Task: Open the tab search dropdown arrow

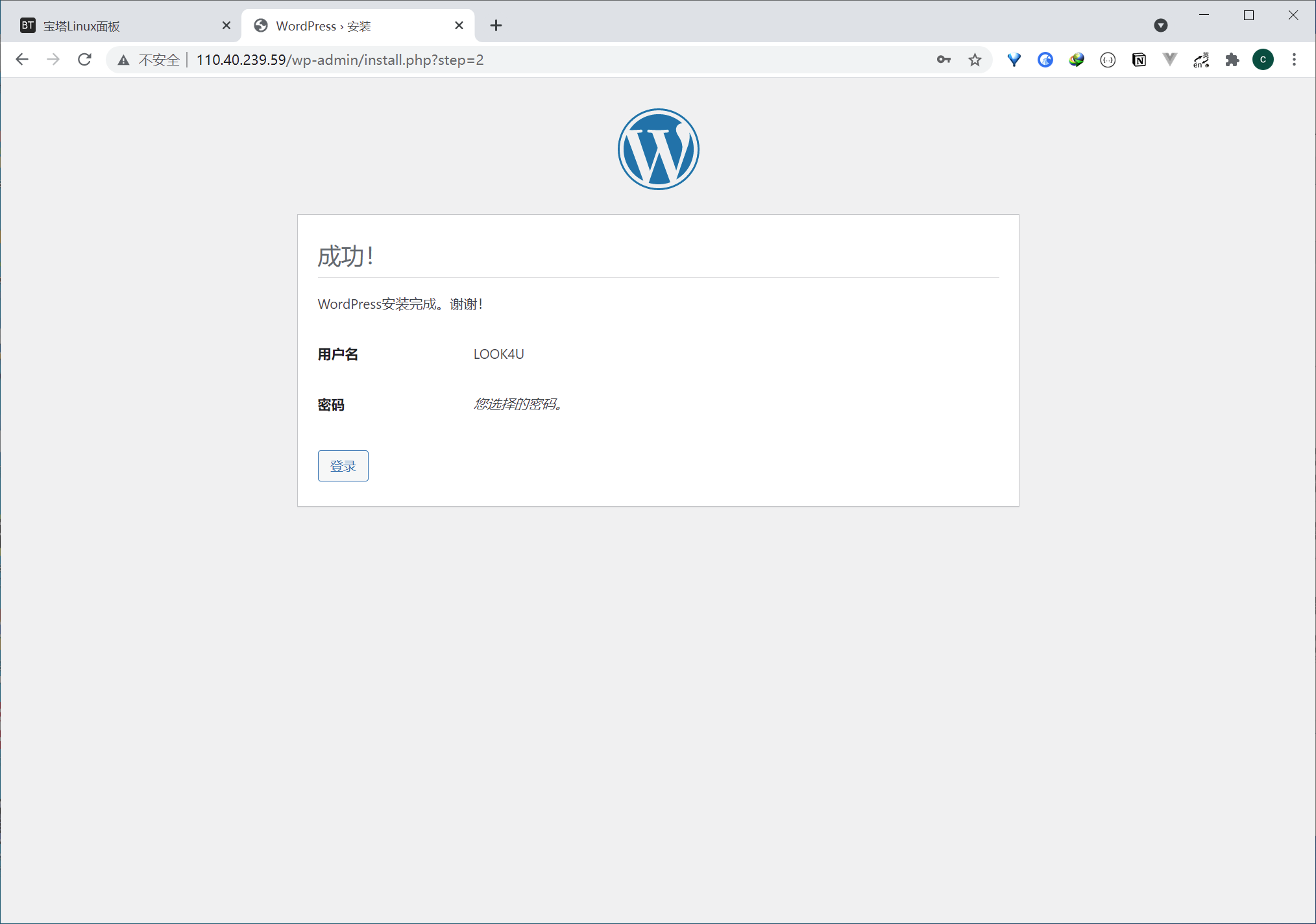Action: click(1161, 25)
